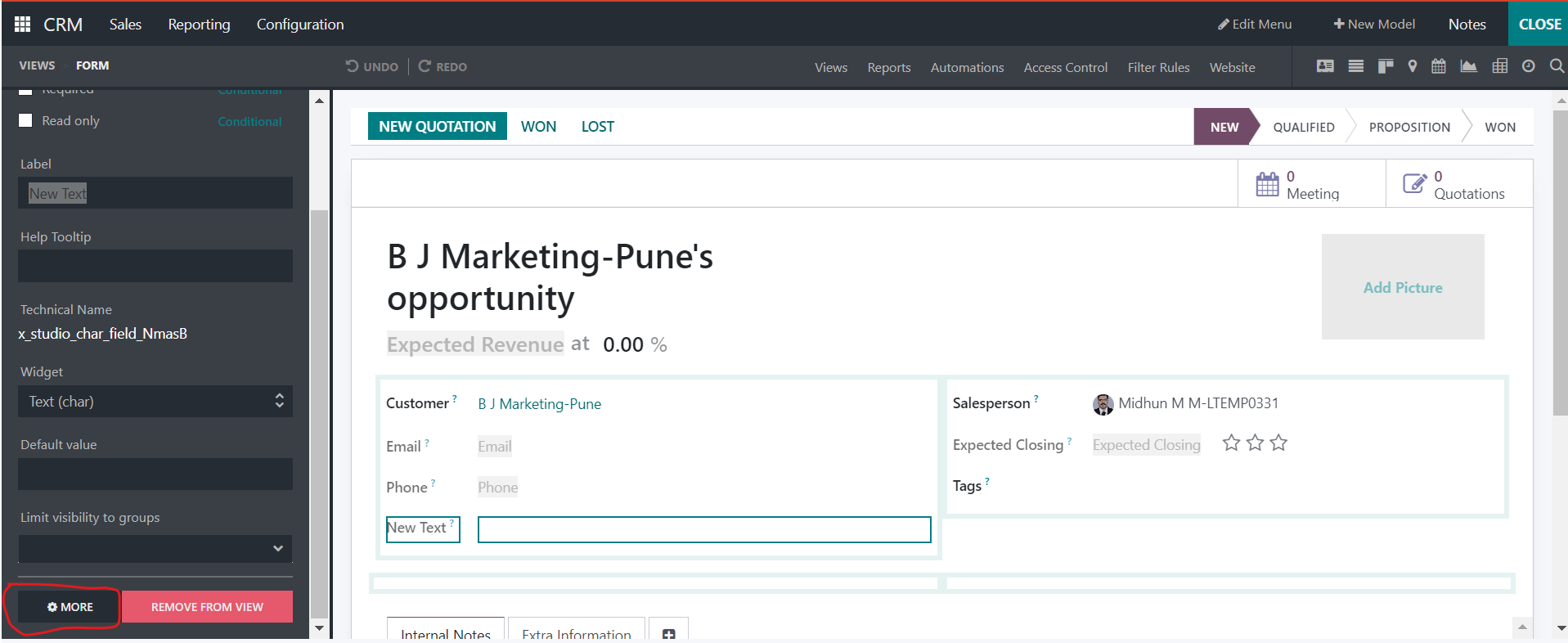Image resolution: width=1568 pixels, height=643 pixels.
Task: Select the QUALIFIED pipeline stage
Action: (1303, 127)
